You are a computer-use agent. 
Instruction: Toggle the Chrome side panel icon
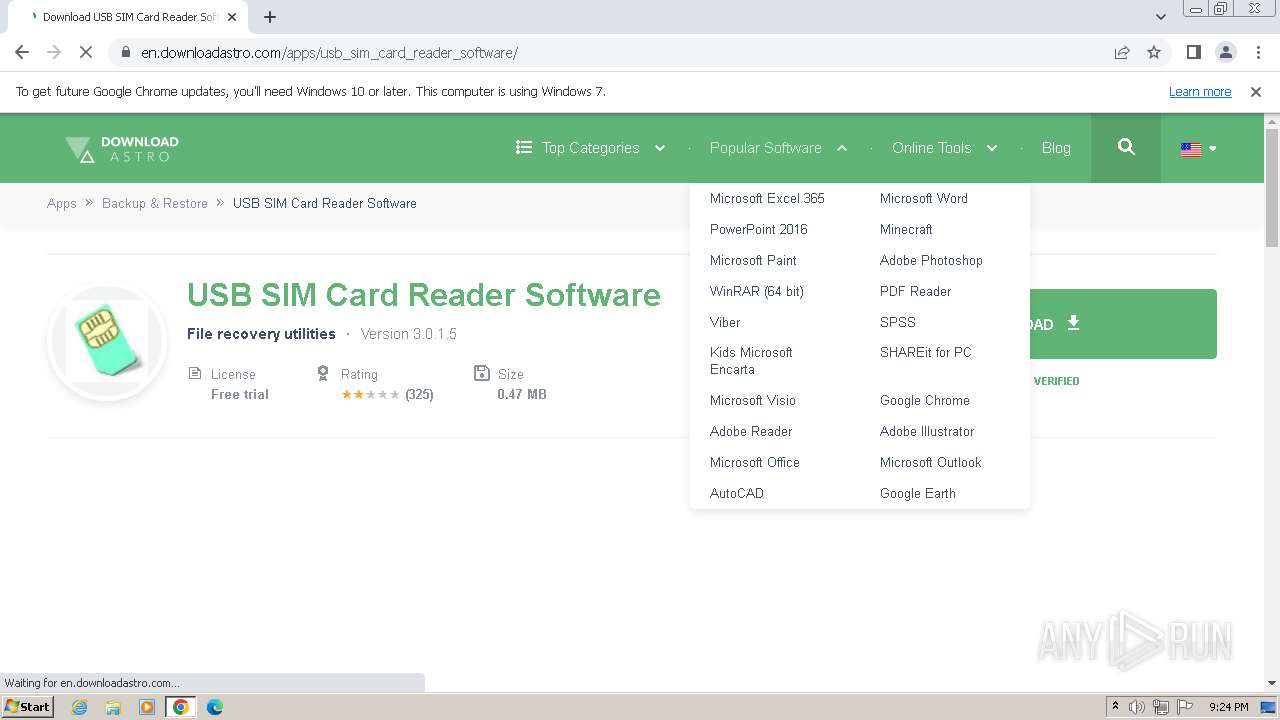pos(1193,52)
